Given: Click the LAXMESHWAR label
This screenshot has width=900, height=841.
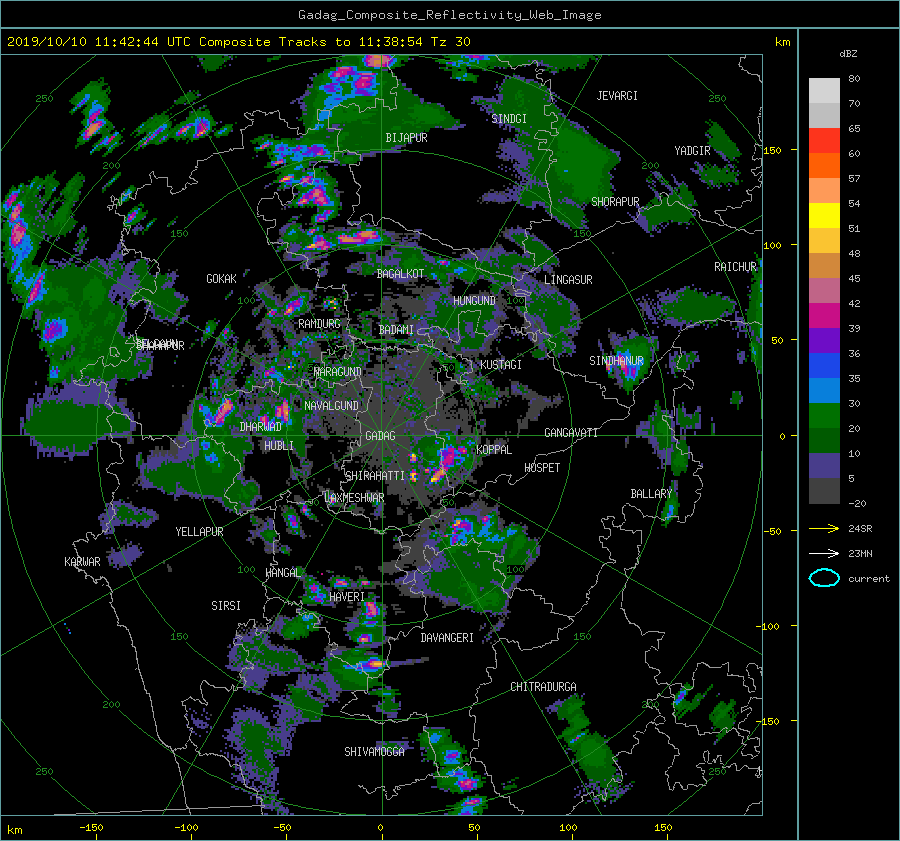Looking at the screenshot, I should pos(354,498).
